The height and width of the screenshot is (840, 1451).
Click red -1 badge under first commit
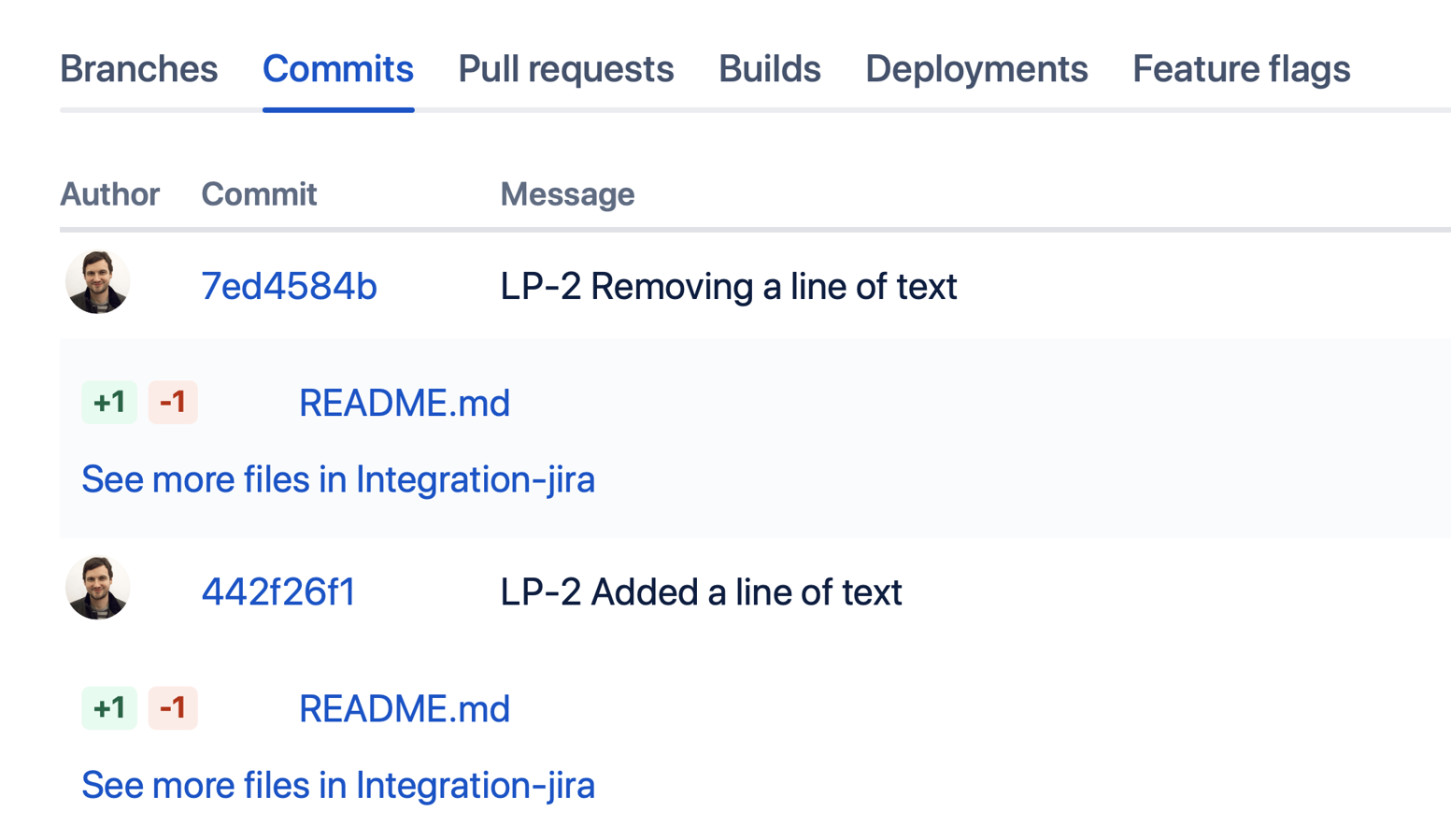(173, 403)
